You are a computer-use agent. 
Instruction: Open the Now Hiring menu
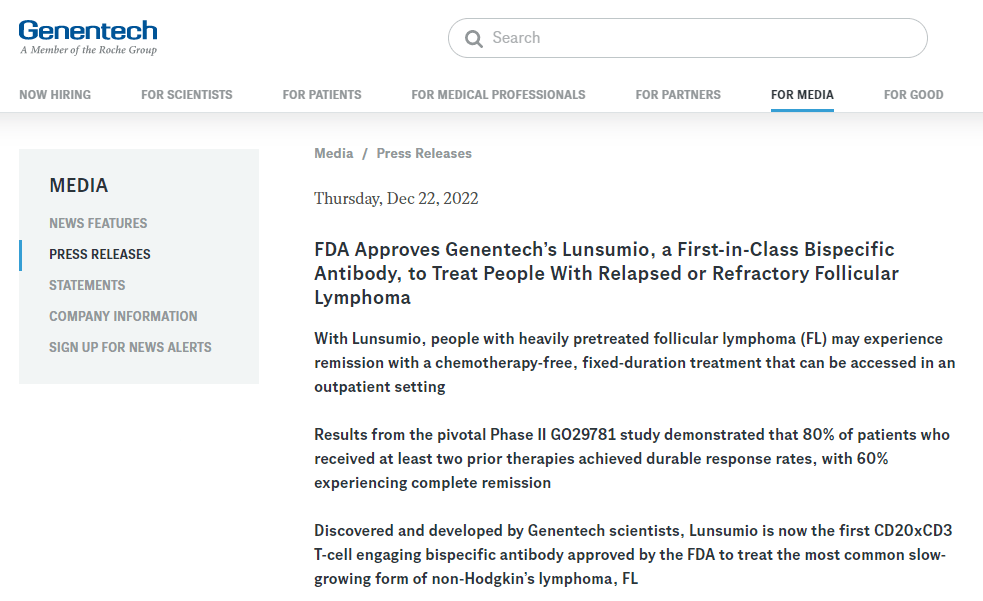coord(55,95)
